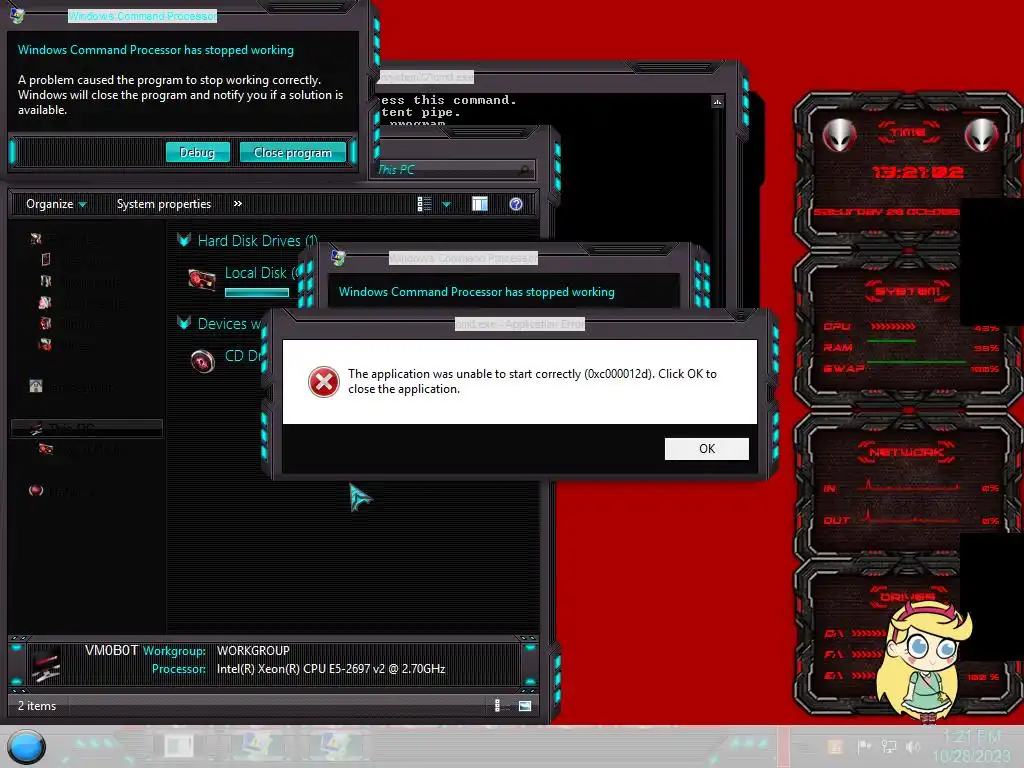Click the cmd.exe Application Error title bar
Image resolution: width=1024 pixels, height=768 pixels.
point(519,324)
